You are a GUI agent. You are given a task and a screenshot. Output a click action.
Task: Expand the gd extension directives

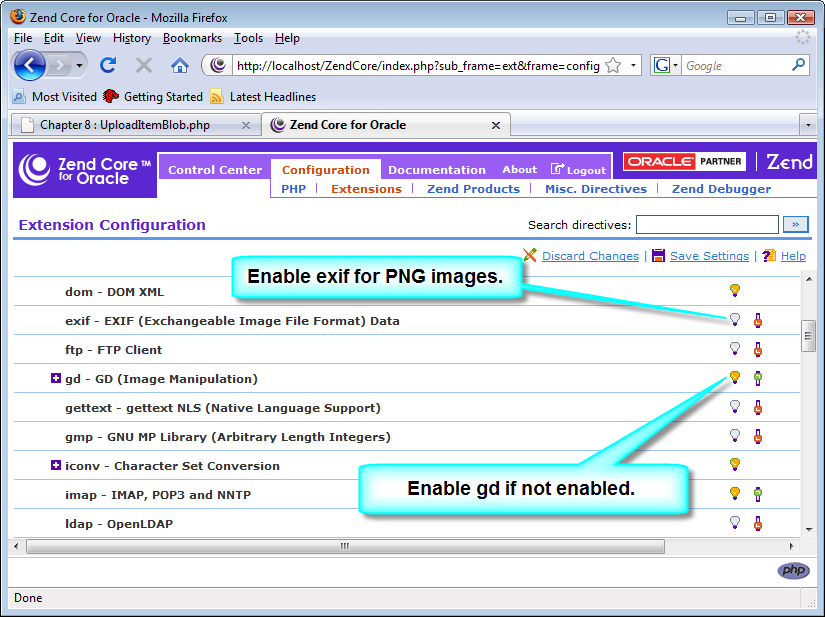pos(56,378)
